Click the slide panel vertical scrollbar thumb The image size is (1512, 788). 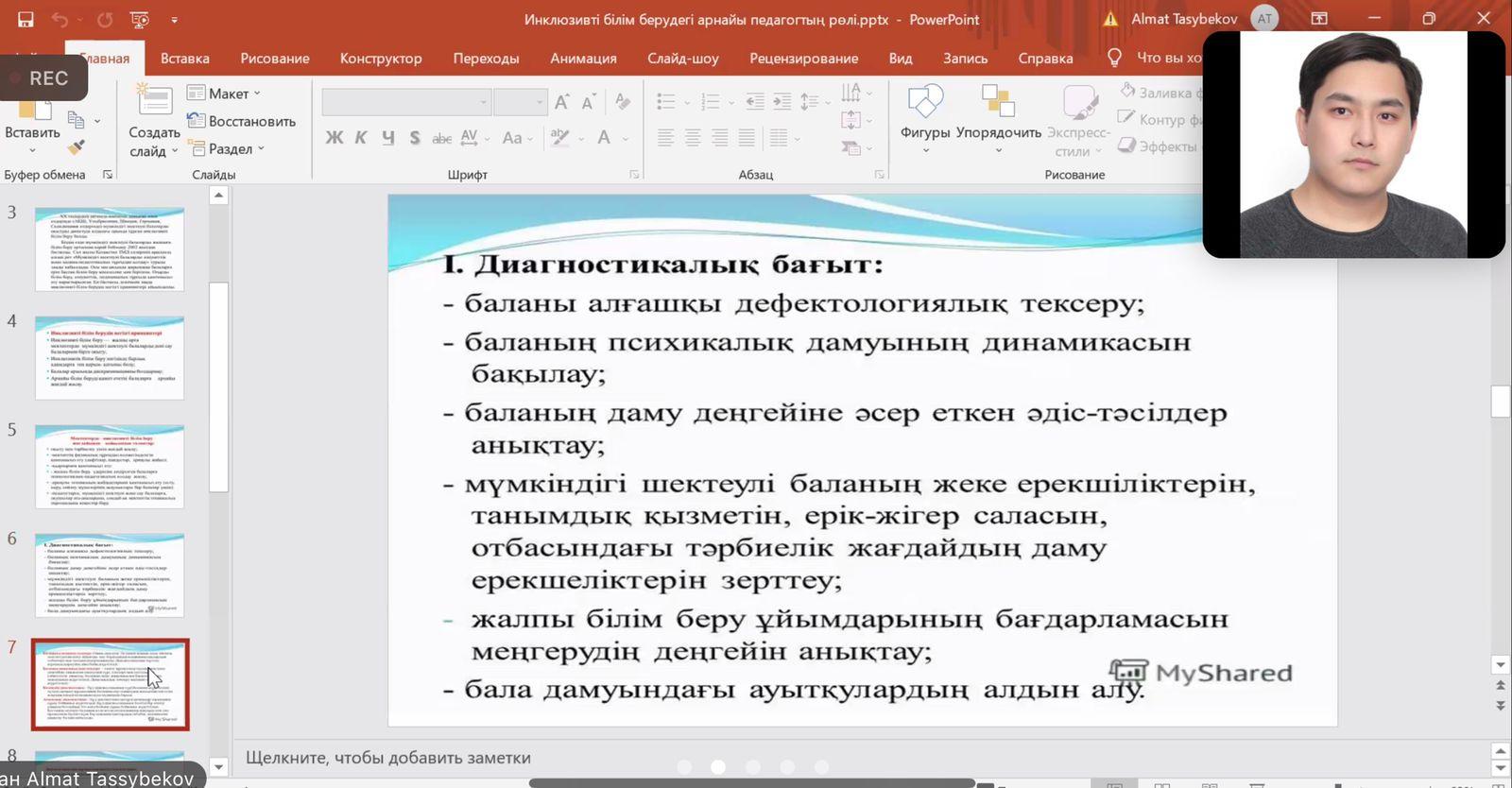[x=219, y=385]
